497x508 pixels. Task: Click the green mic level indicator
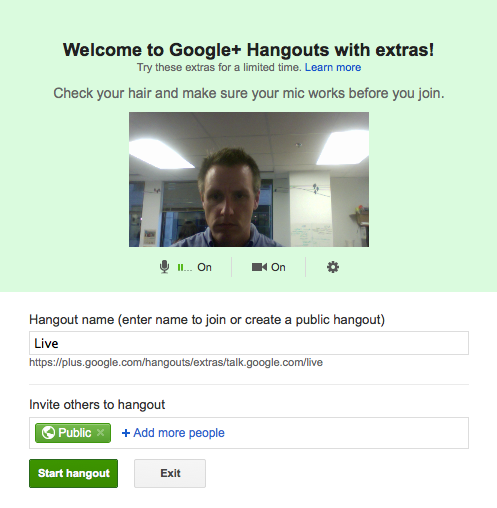point(185,268)
